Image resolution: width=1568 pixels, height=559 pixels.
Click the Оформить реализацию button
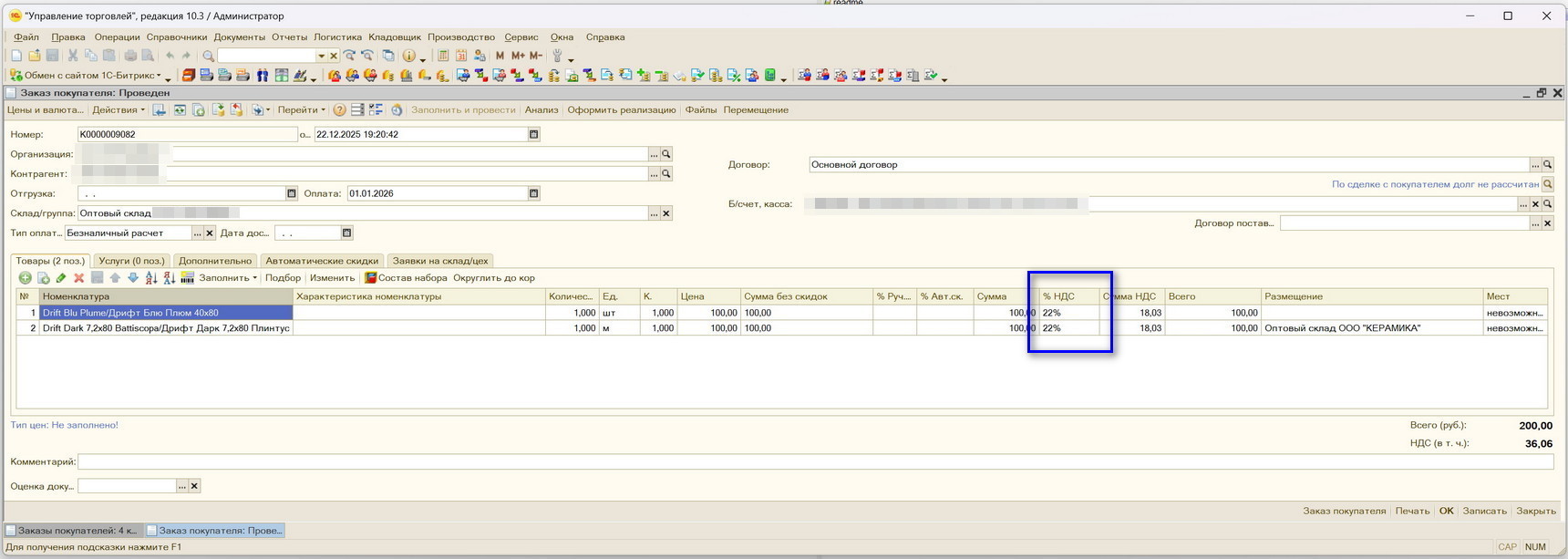(622, 110)
